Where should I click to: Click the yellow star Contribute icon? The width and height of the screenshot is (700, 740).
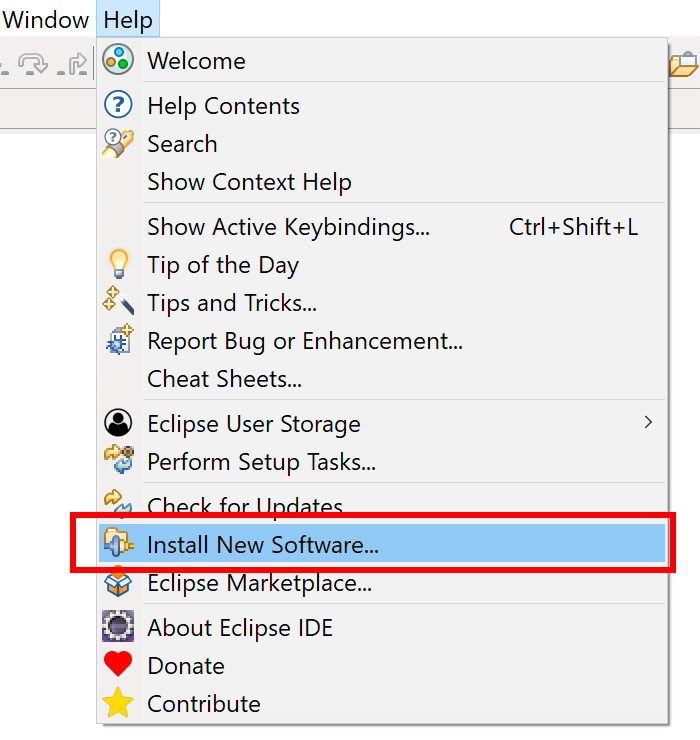(118, 702)
